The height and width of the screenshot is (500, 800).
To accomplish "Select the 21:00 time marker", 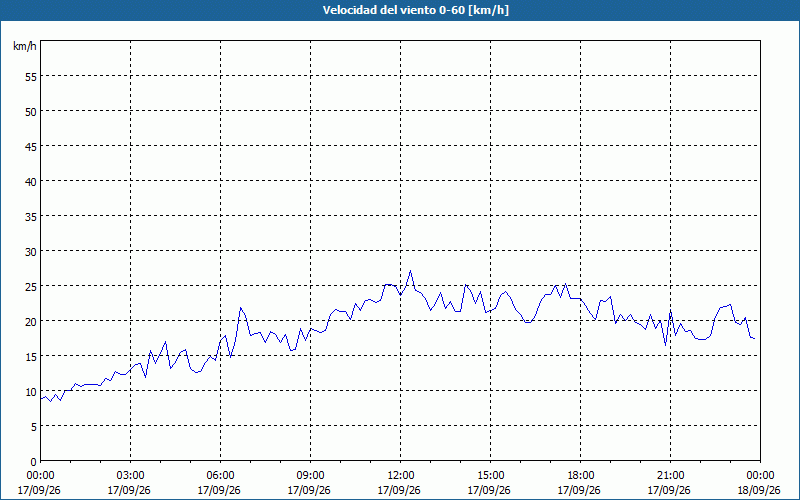I will [670, 476].
